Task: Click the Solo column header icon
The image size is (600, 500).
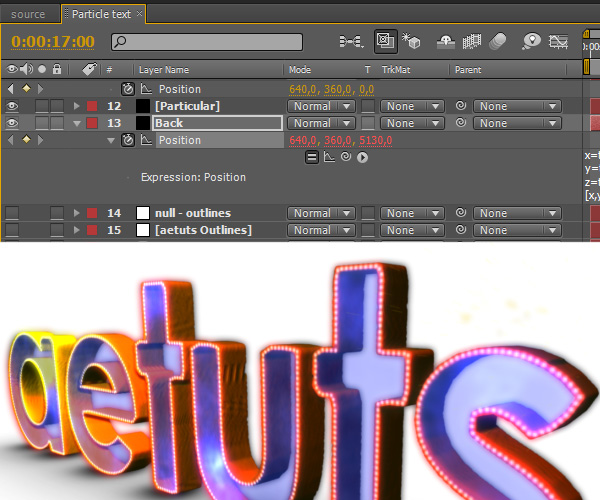Action: click(x=42, y=69)
